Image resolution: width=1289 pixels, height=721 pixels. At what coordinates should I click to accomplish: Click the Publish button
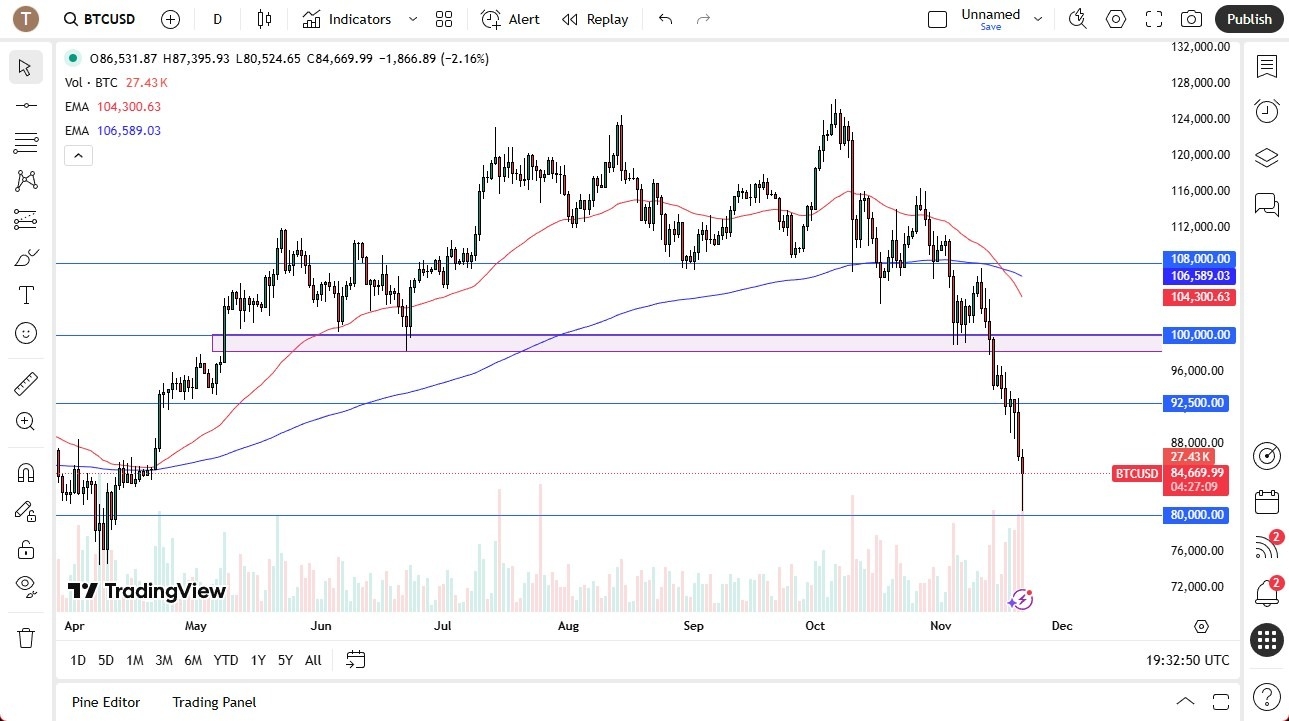point(1247,18)
